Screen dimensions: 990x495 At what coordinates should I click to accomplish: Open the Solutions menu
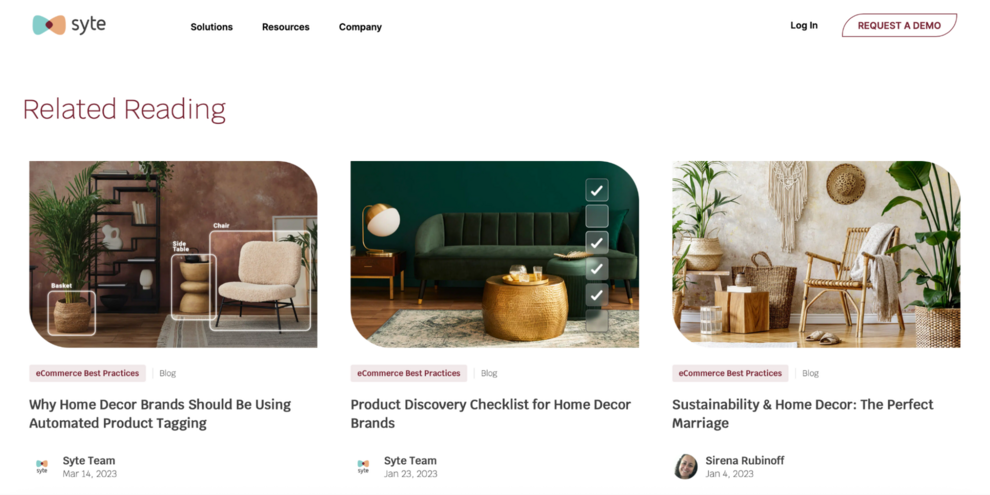(212, 27)
